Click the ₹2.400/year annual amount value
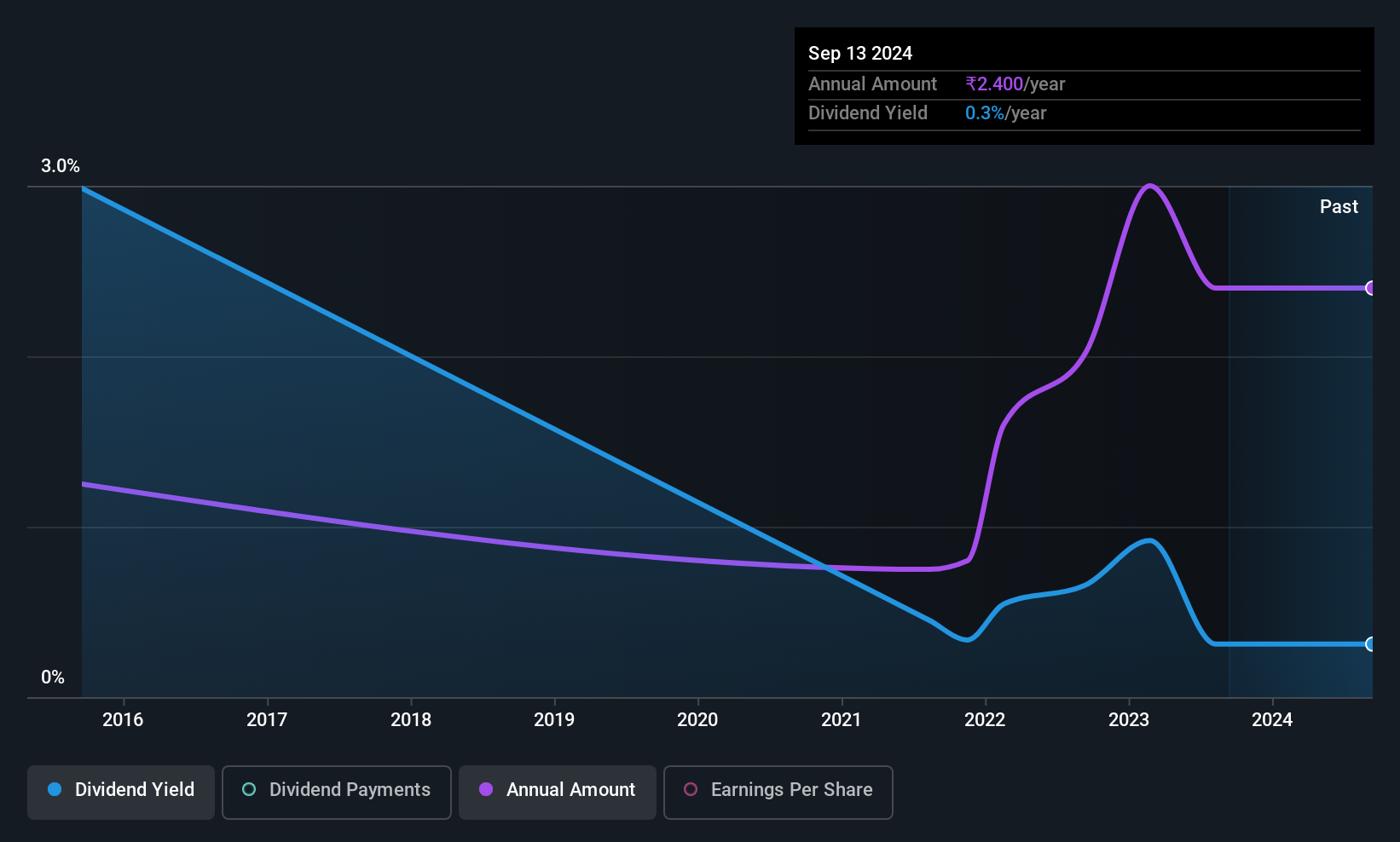1400x842 pixels. click(x=1015, y=84)
